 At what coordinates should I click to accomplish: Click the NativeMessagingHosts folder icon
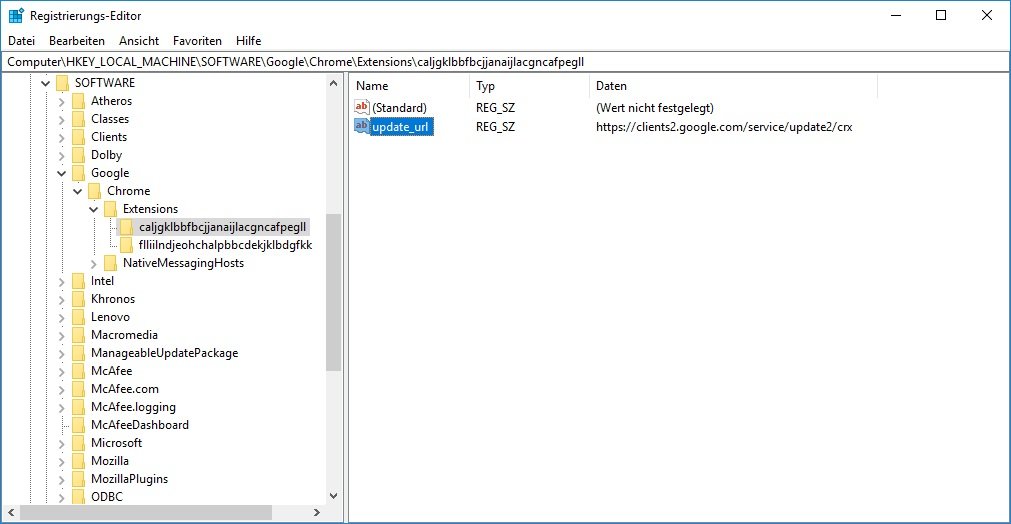coord(111,263)
